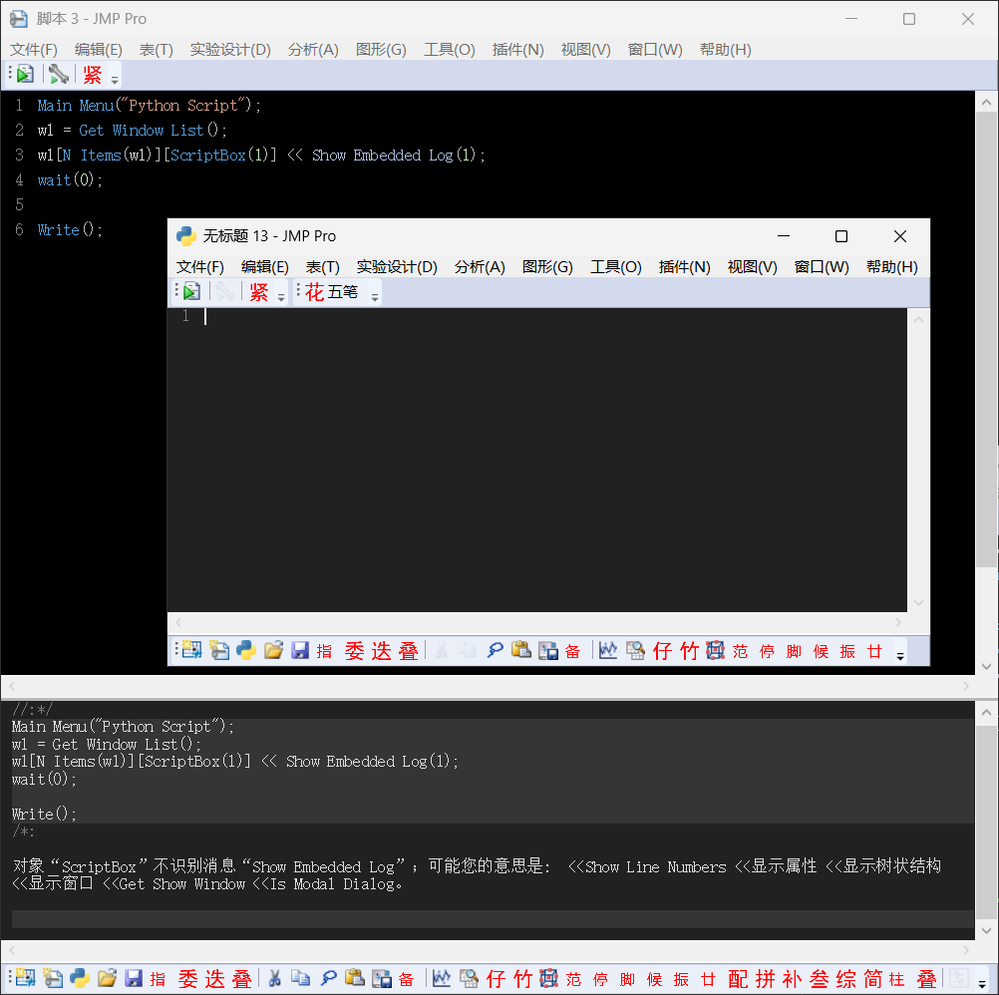Open 窗口(W) menu in 无标题 13 window
Screen dimensions: 999x995
822,267
